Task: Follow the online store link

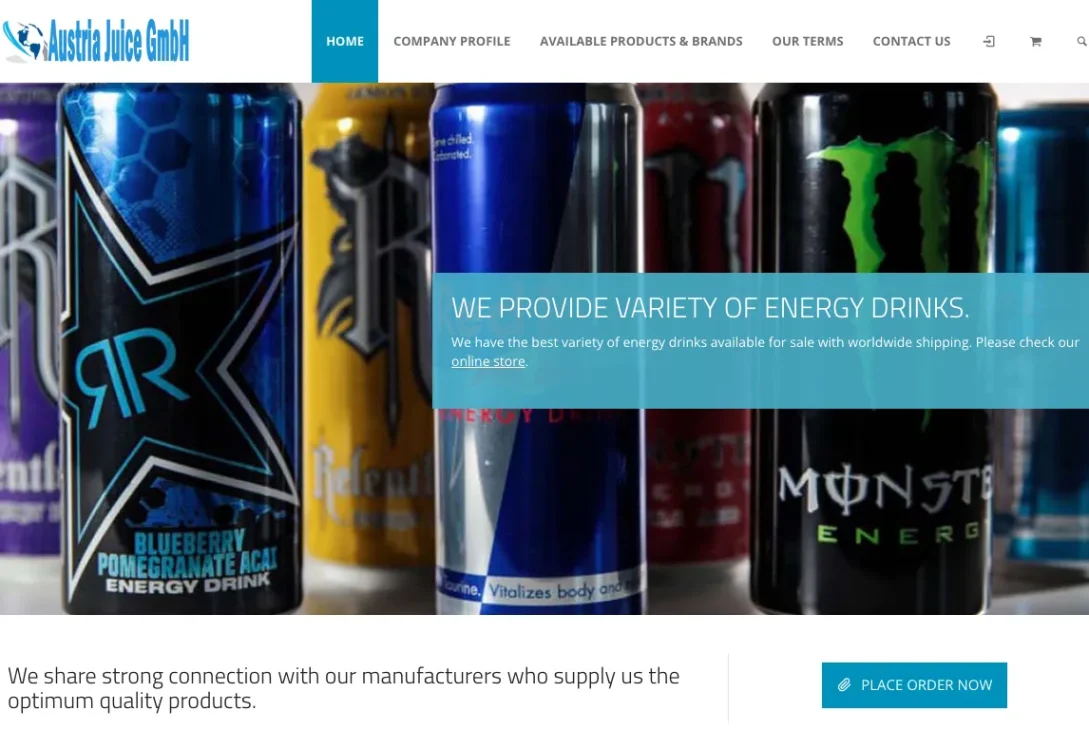Action: click(x=488, y=361)
